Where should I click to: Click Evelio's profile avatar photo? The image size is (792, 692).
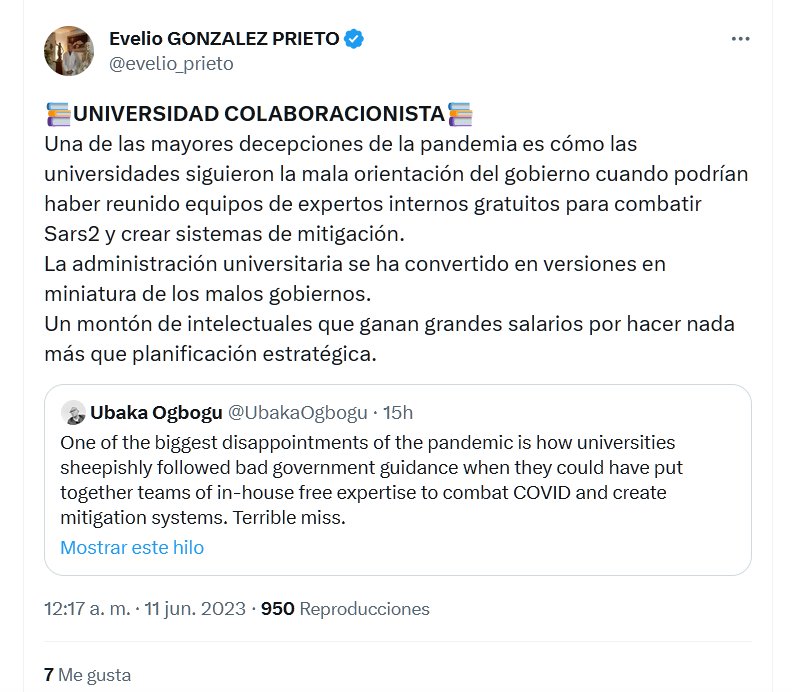69,50
